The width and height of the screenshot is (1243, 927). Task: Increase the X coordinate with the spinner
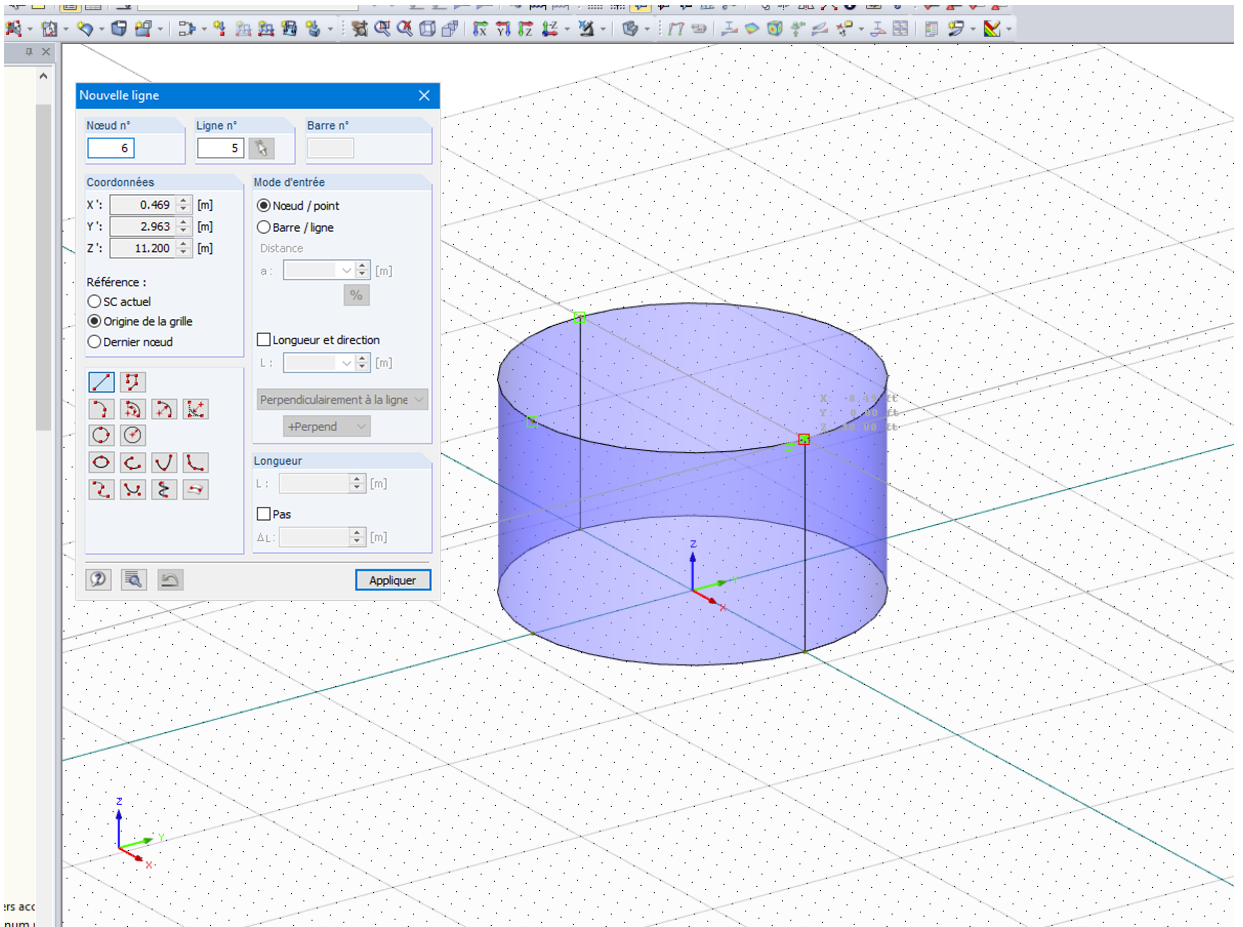[x=183, y=201]
